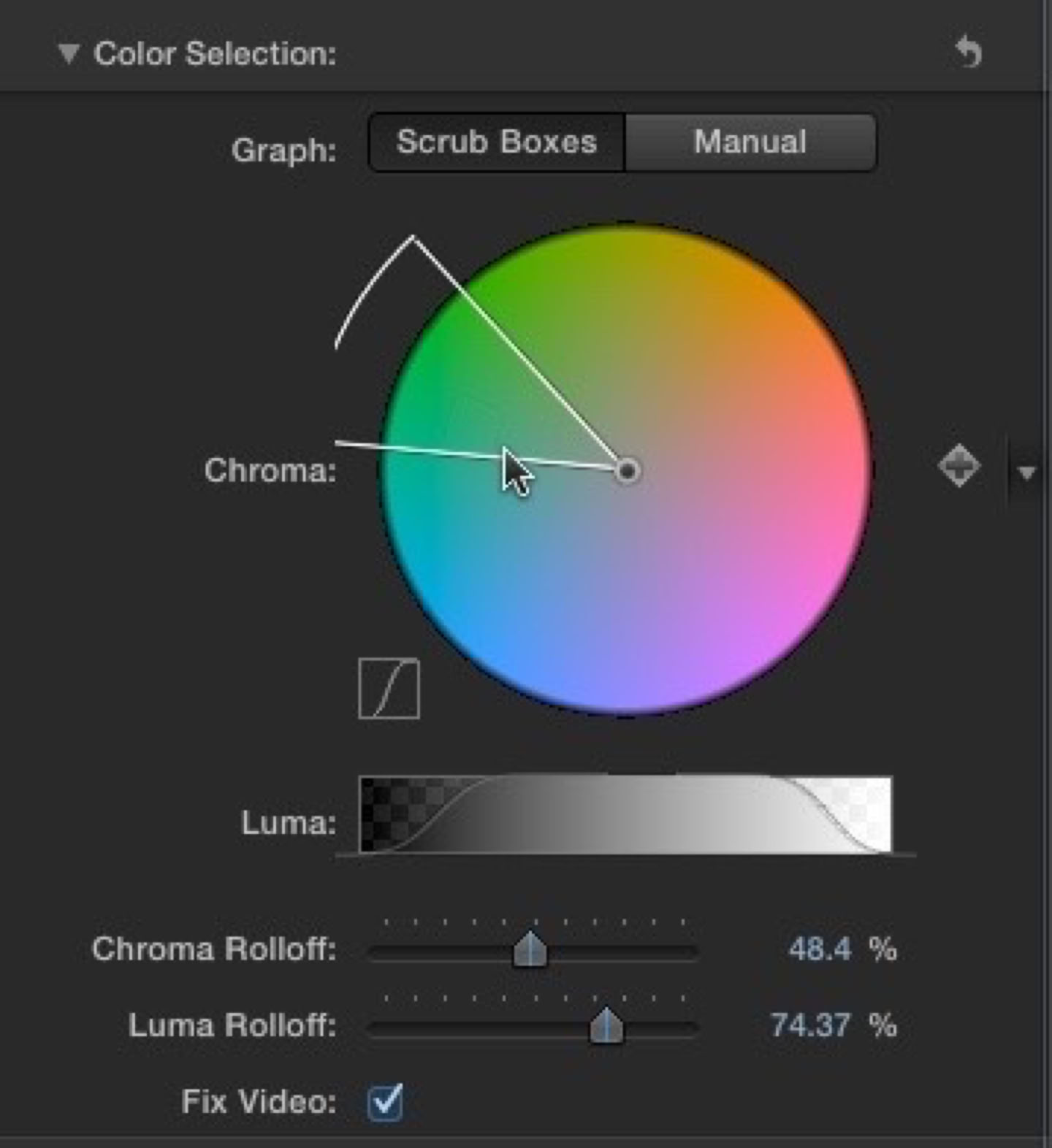Viewport: 1052px width, 1148px height.
Task: Click the Chroma Rolloff slider handle
Action: click(x=530, y=949)
